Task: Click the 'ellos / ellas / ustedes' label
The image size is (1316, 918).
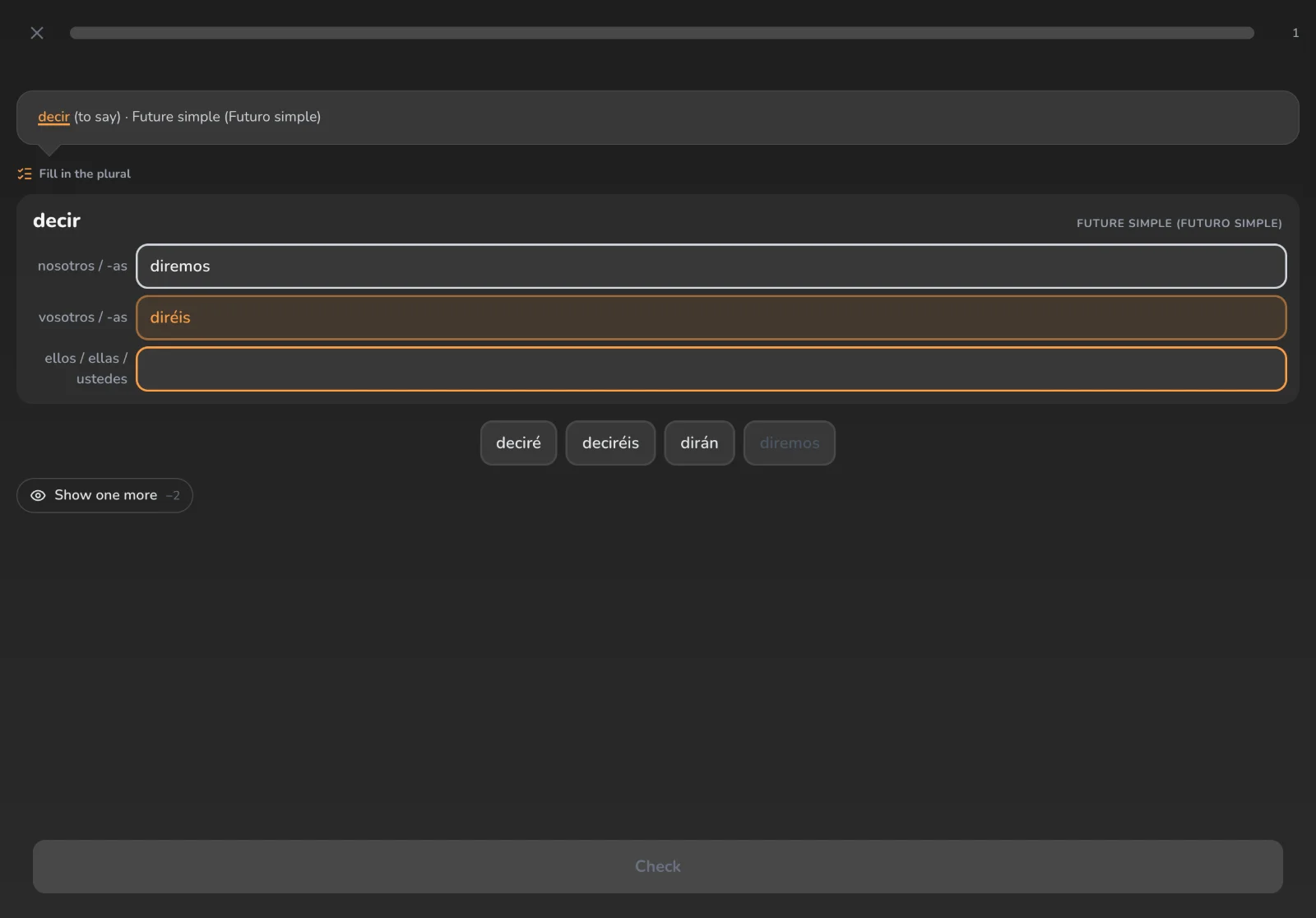Action: (x=86, y=369)
